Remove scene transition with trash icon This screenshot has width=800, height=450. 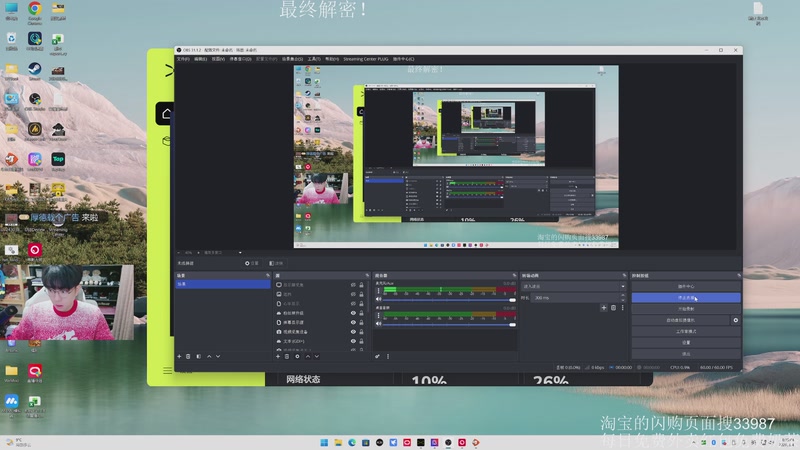point(613,308)
